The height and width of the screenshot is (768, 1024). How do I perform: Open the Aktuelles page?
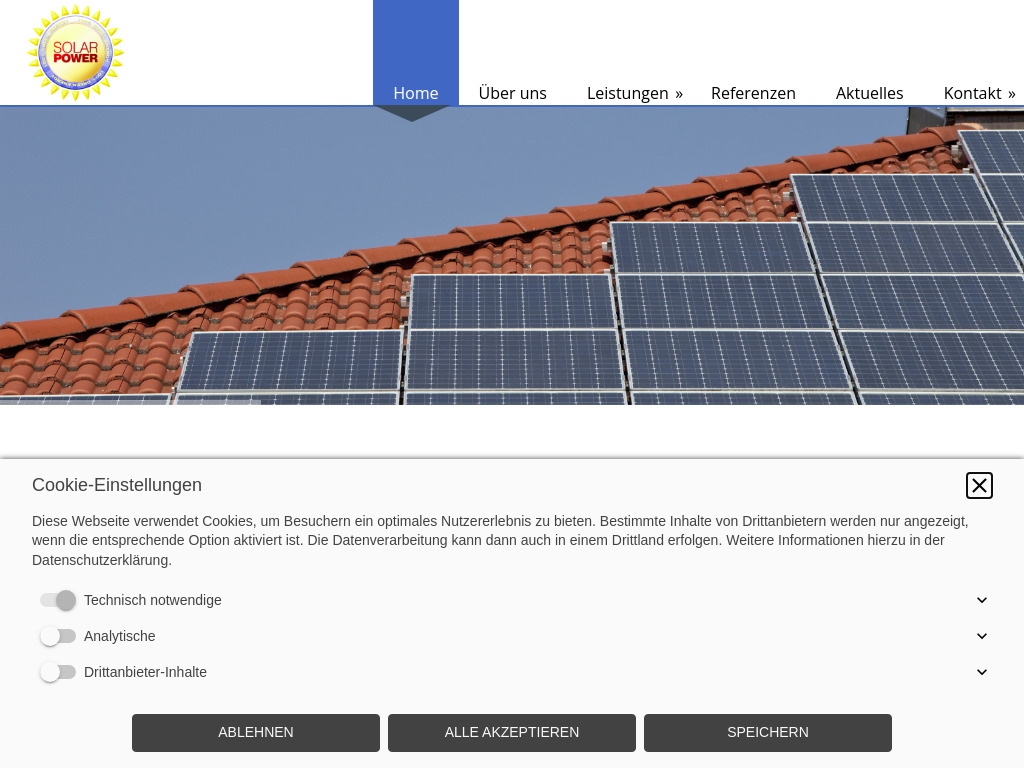click(x=869, y=93)
